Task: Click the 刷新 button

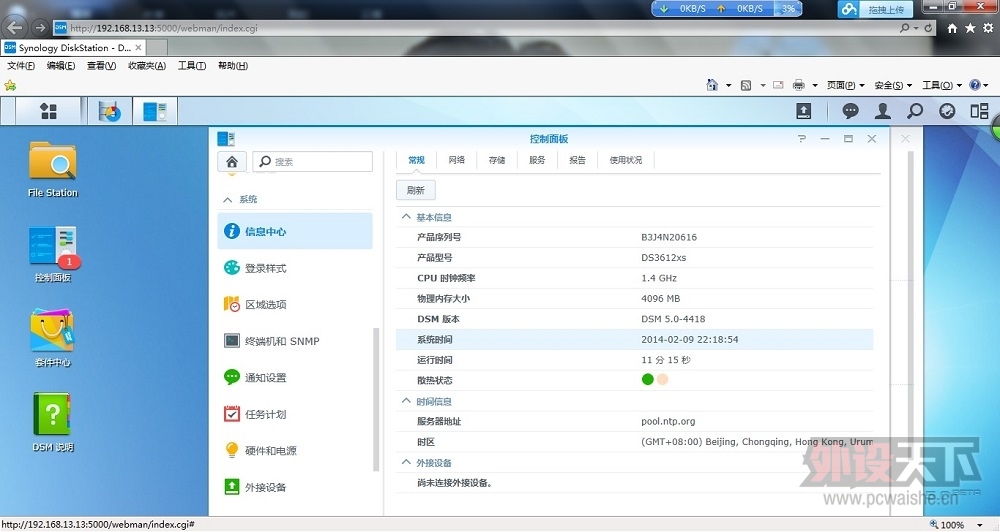Action: (x=416, y=190)
